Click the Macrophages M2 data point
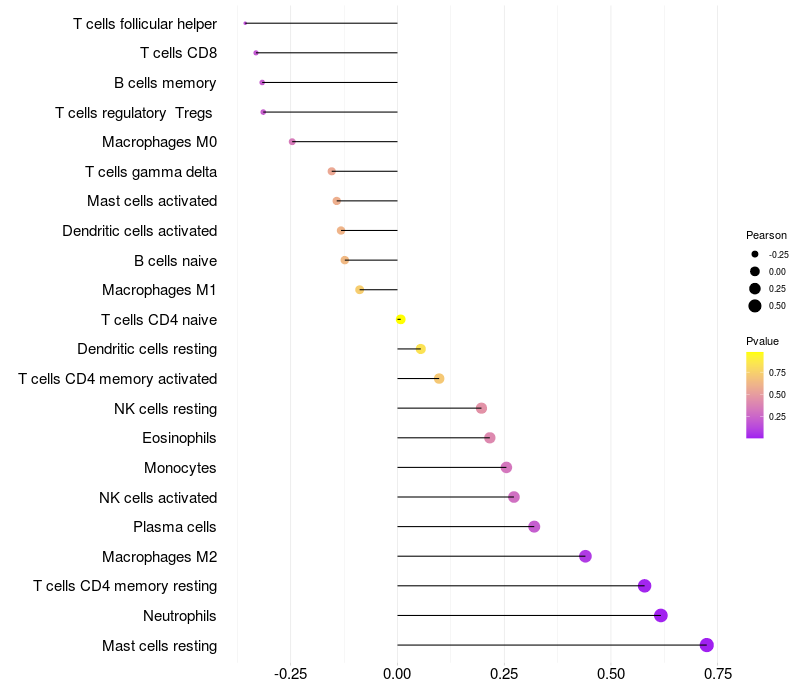This screenshot has width=800, height=700. (x=585, y=556)
